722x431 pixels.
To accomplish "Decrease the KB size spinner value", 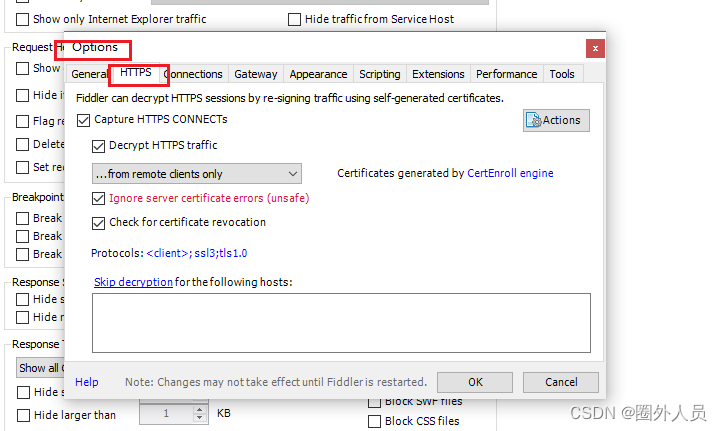I will [199, 418].
